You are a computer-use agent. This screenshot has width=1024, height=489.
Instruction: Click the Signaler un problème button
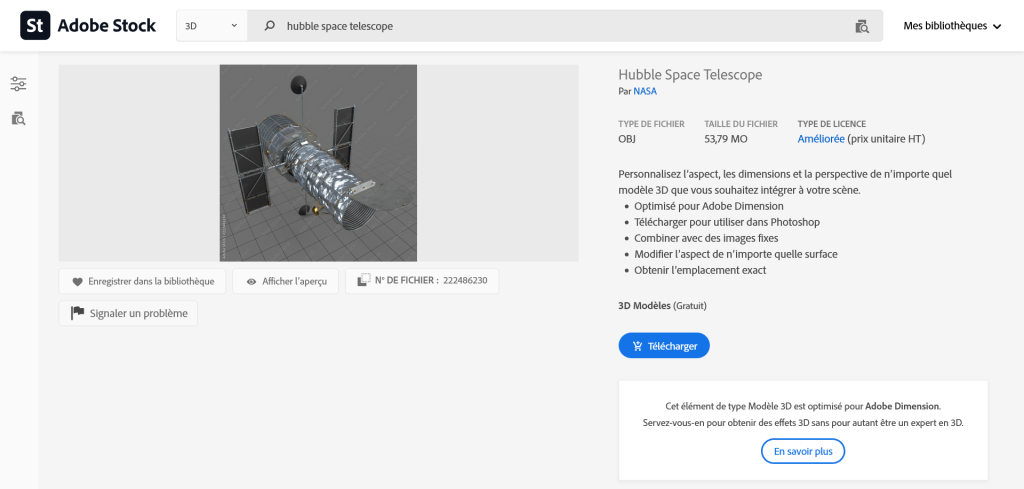129,313
